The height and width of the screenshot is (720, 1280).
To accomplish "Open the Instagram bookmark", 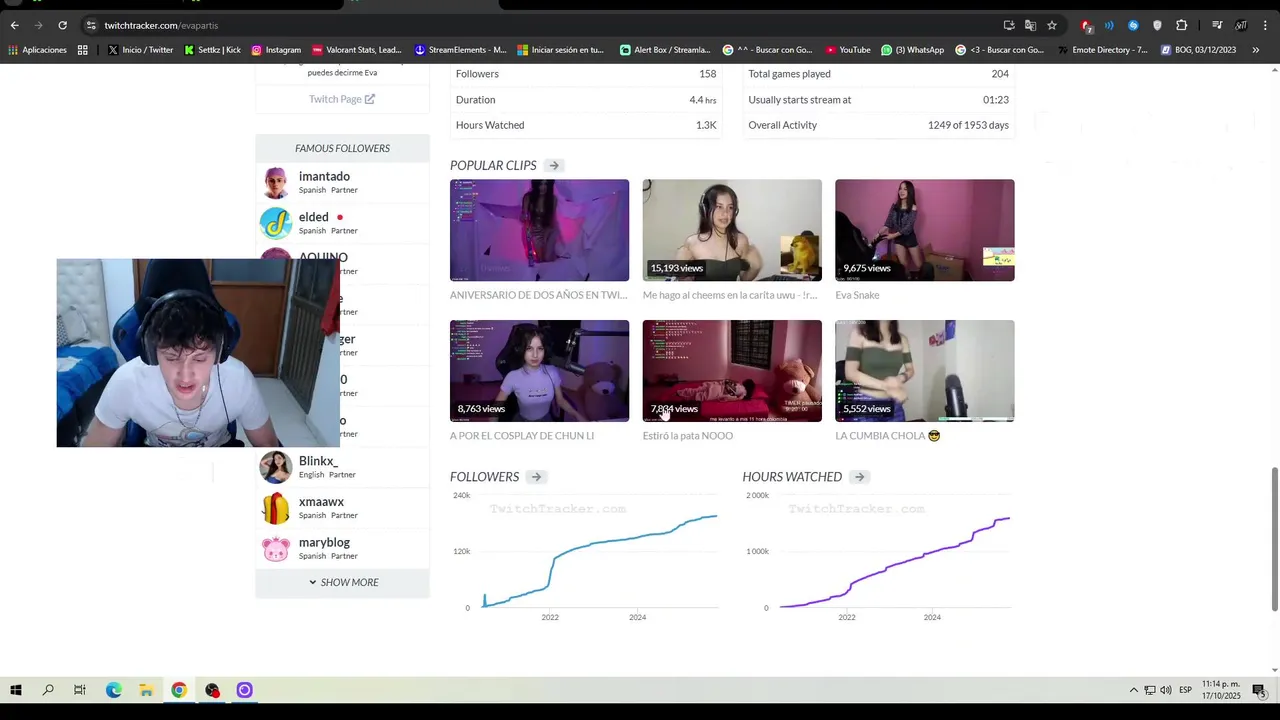I will 276,50.
